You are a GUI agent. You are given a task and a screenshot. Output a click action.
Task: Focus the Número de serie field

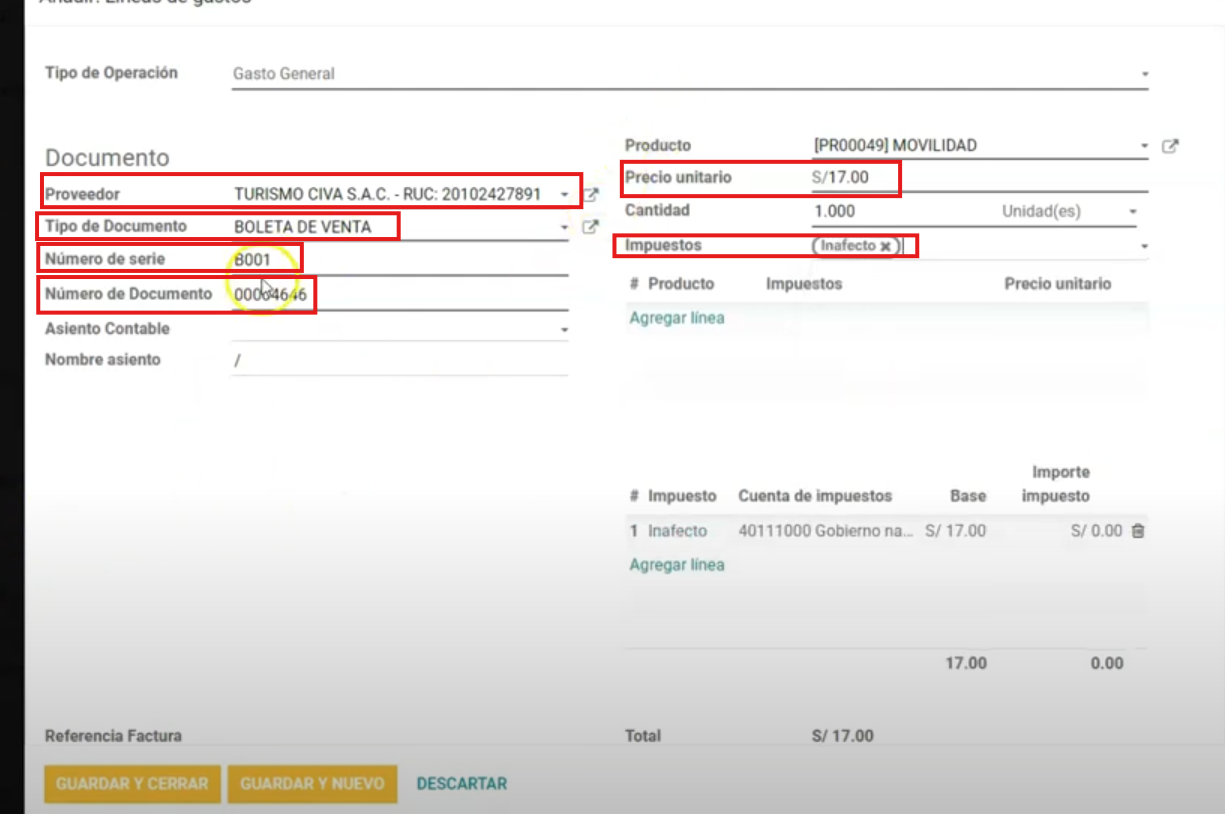pyautogui.click(x=400, y=260)
